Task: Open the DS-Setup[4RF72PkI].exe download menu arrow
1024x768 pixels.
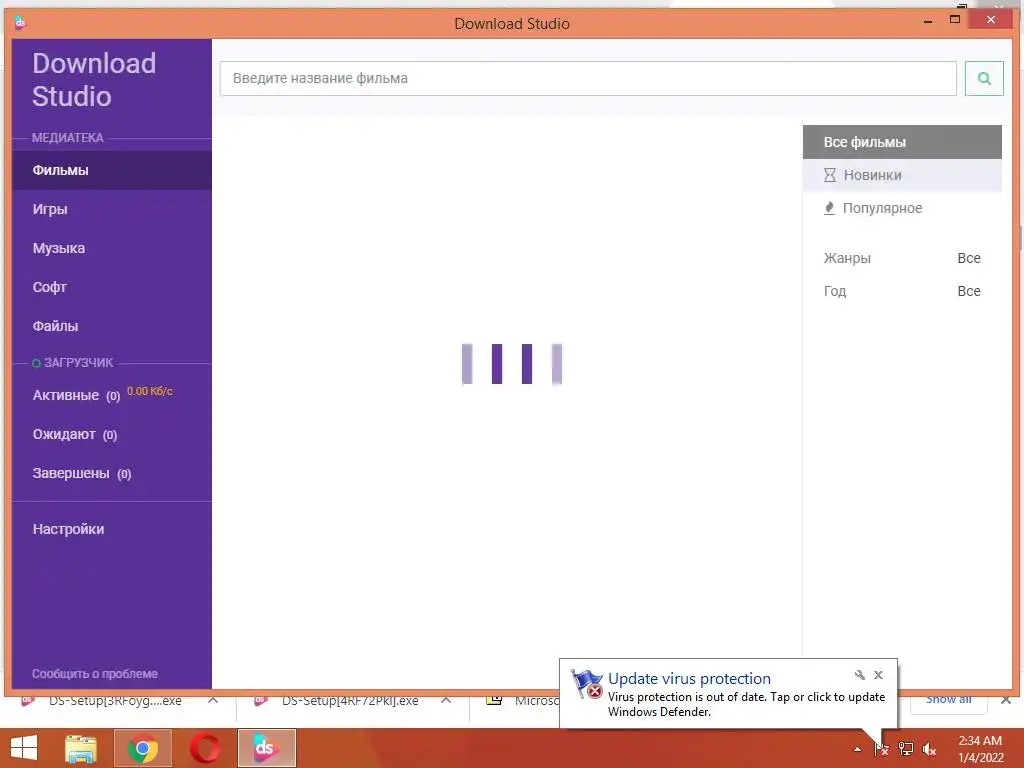Action: coord(446,701)
